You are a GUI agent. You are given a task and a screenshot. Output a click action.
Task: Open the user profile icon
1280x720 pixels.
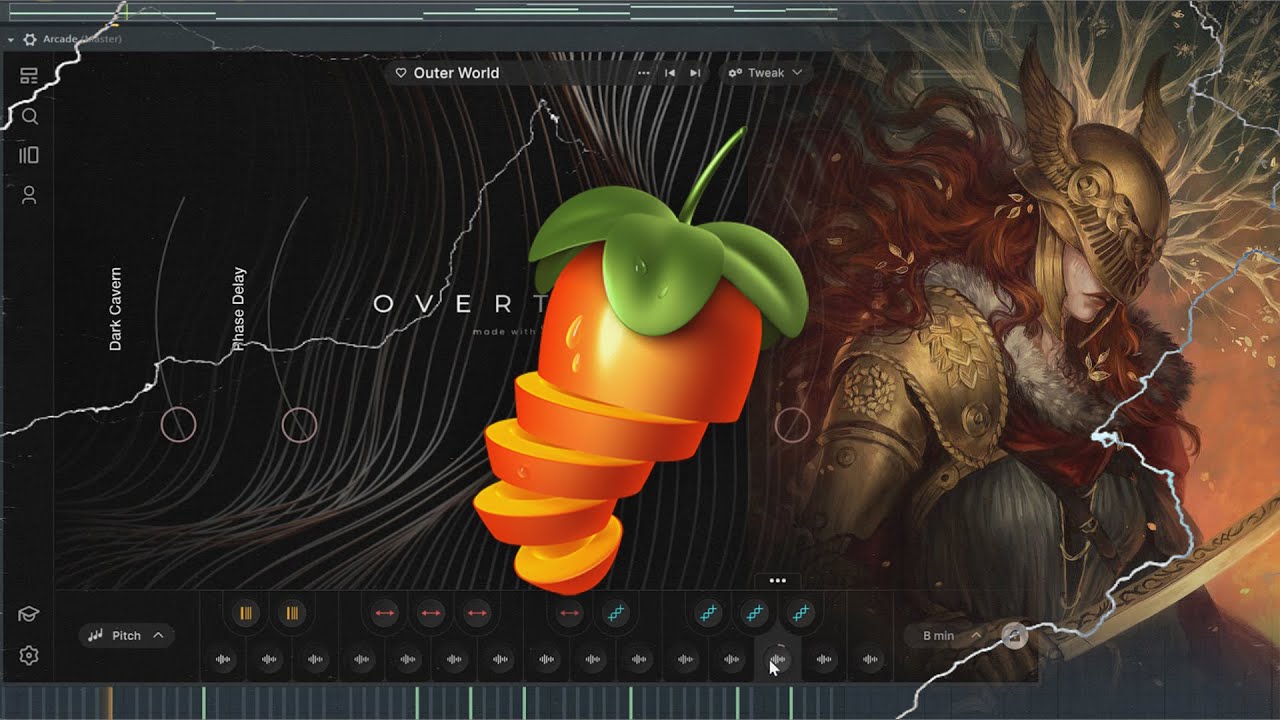[x=29, y=195]
